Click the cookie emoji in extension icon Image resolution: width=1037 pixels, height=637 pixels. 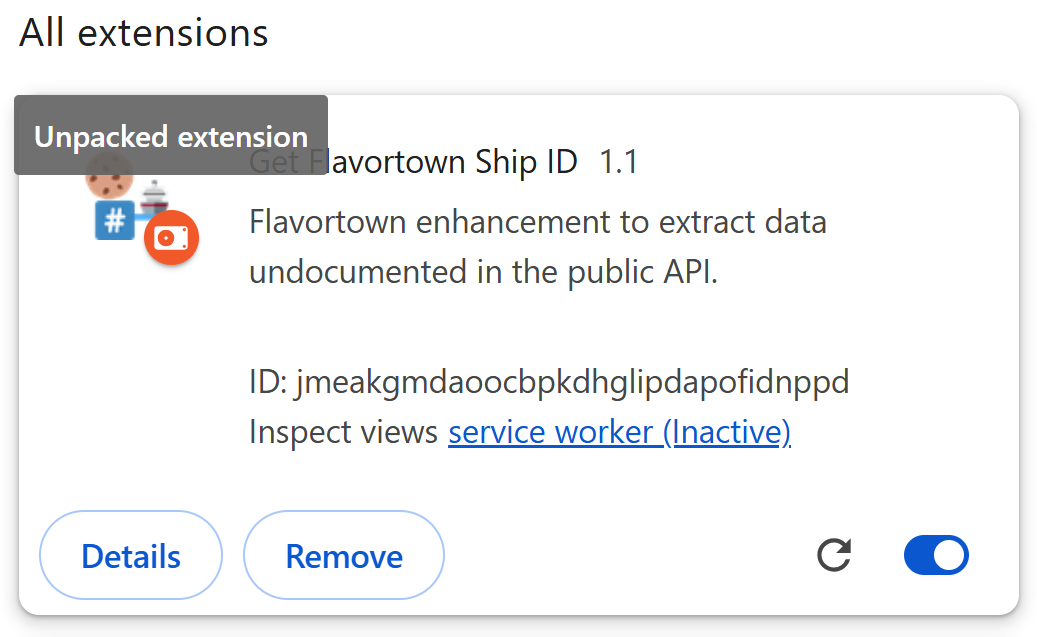pyautogui.click(x=109, y=179)
